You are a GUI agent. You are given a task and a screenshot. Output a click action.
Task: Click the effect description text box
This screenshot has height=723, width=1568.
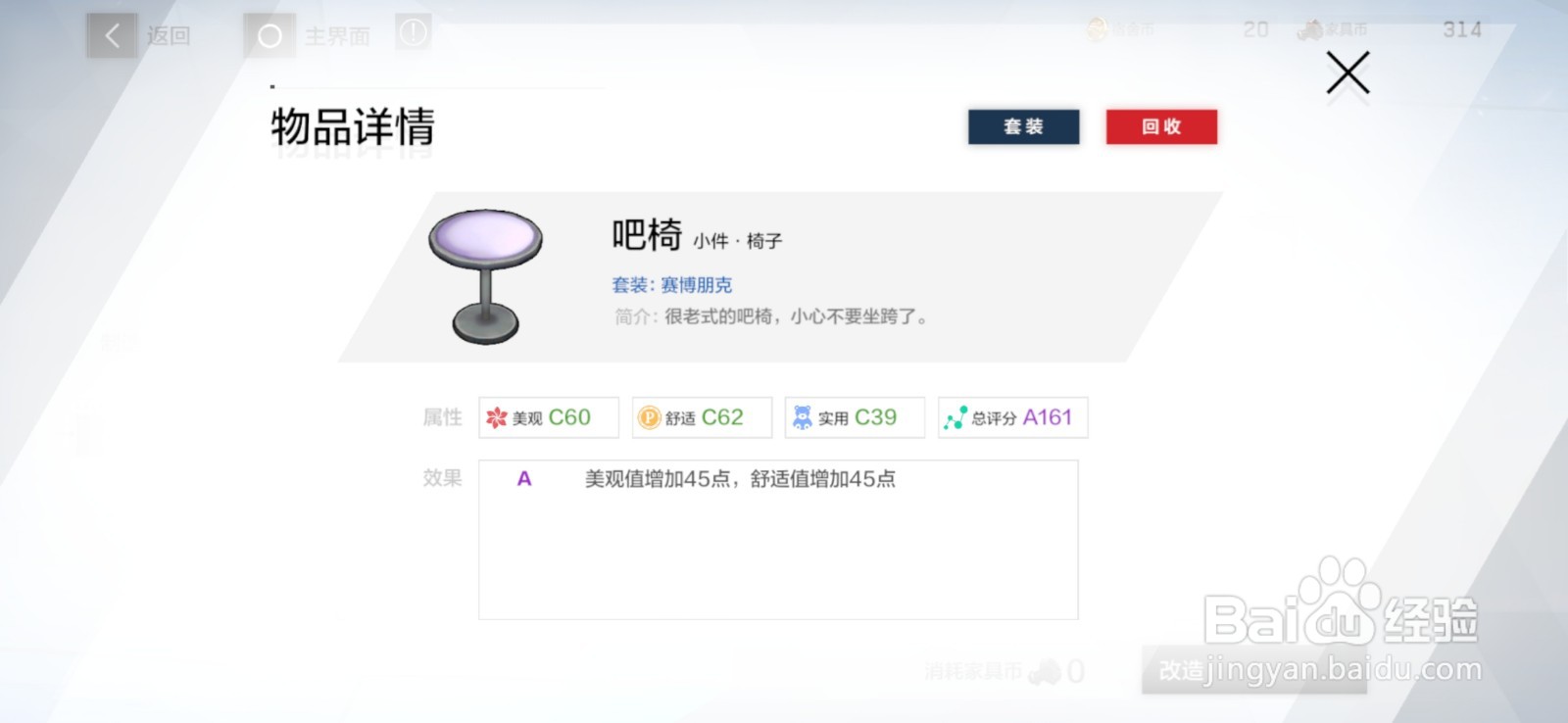click(778, 540)
